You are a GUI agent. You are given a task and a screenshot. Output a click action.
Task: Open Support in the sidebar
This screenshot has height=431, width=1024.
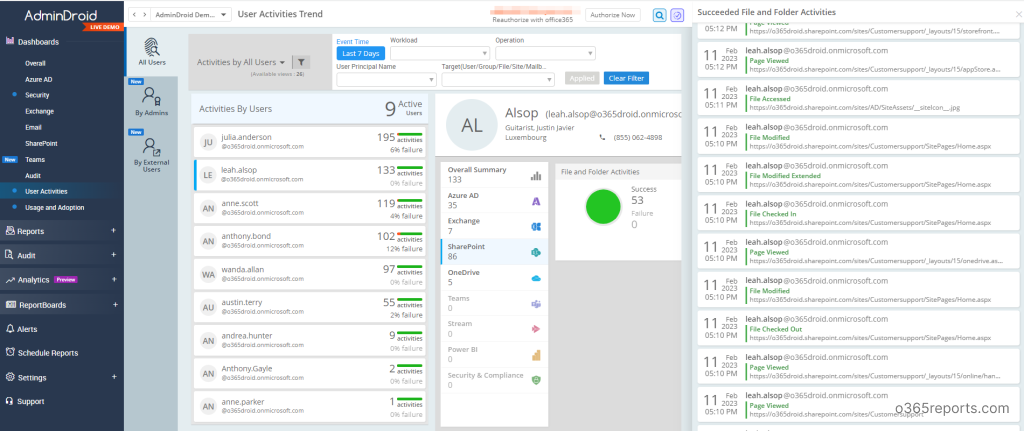pos(31,401)
